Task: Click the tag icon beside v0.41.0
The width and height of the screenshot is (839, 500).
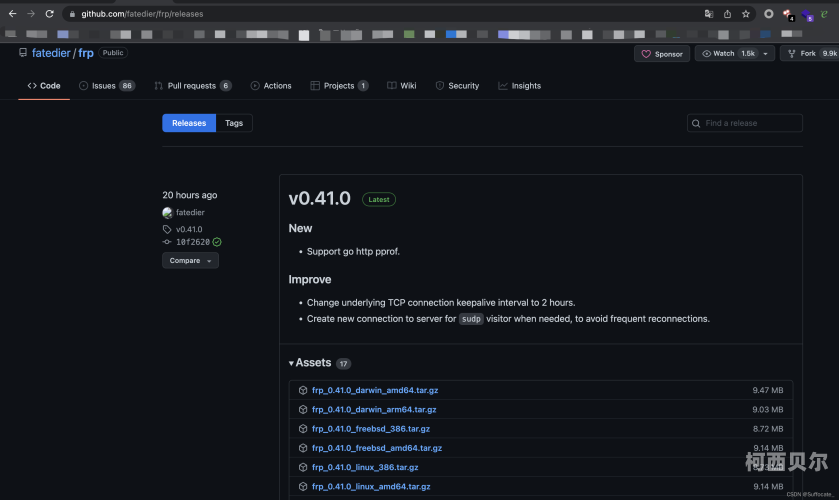Action: click(x=167, y=229)
